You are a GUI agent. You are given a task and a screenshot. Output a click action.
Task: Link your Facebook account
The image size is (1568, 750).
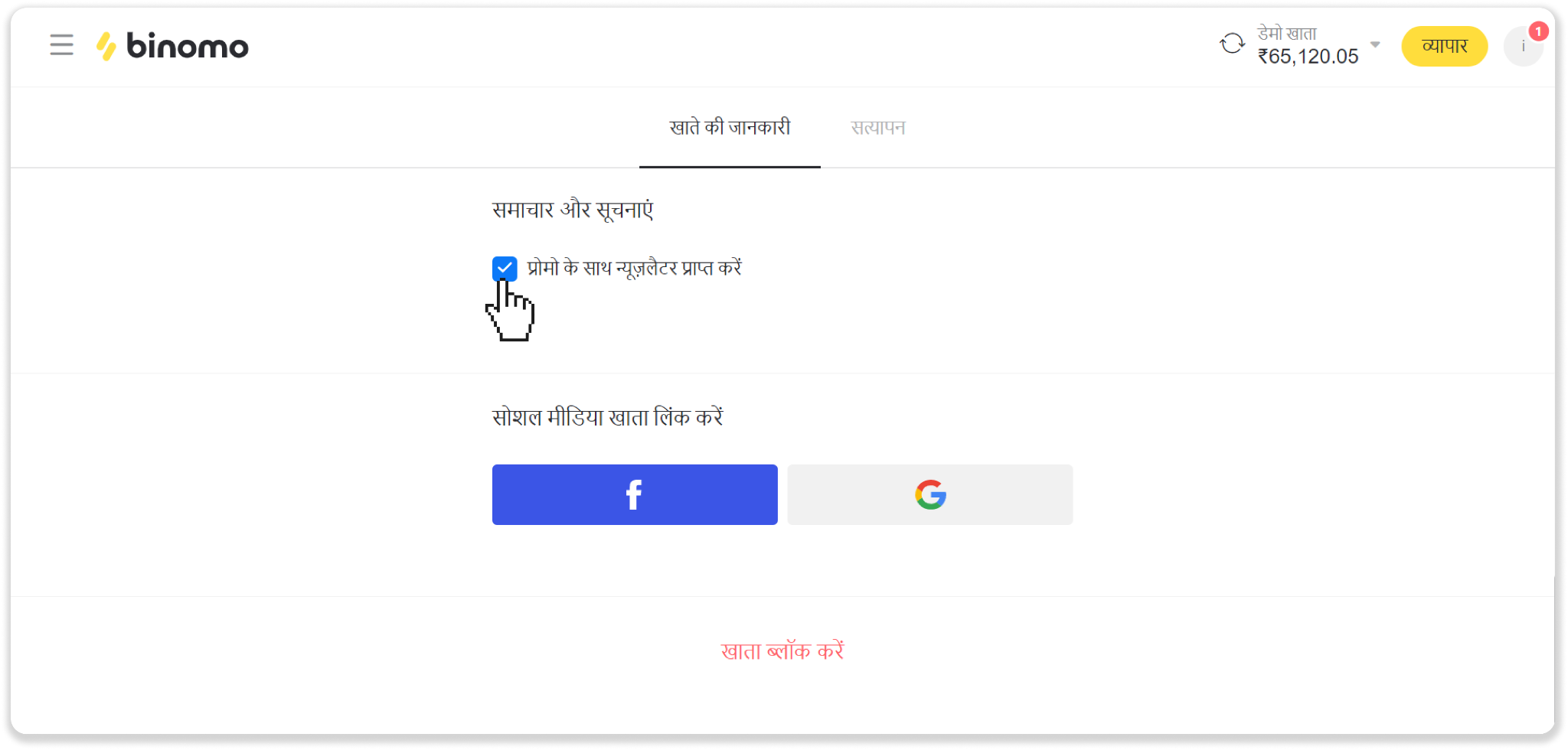635,494
